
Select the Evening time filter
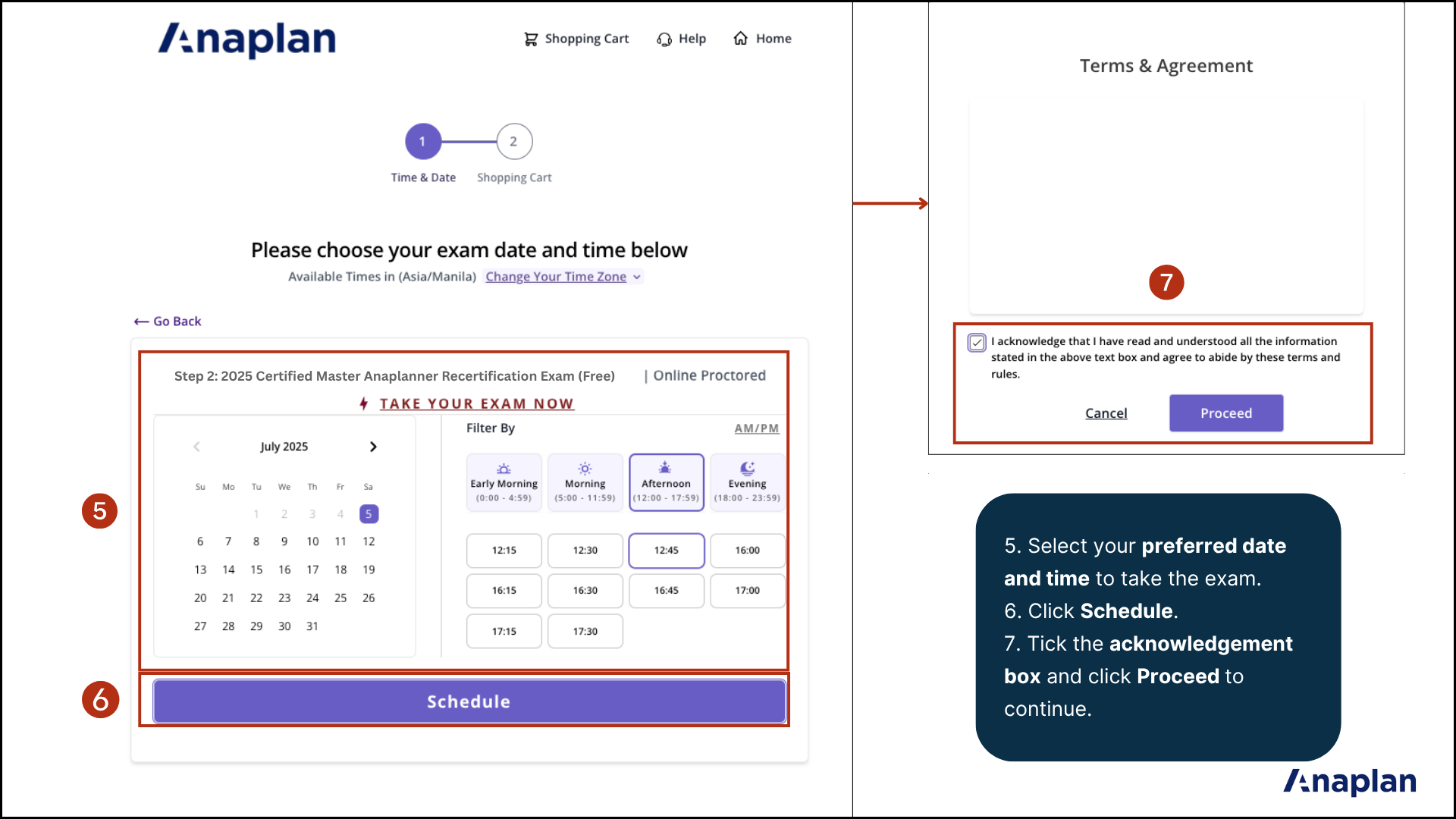pos(747,482)
